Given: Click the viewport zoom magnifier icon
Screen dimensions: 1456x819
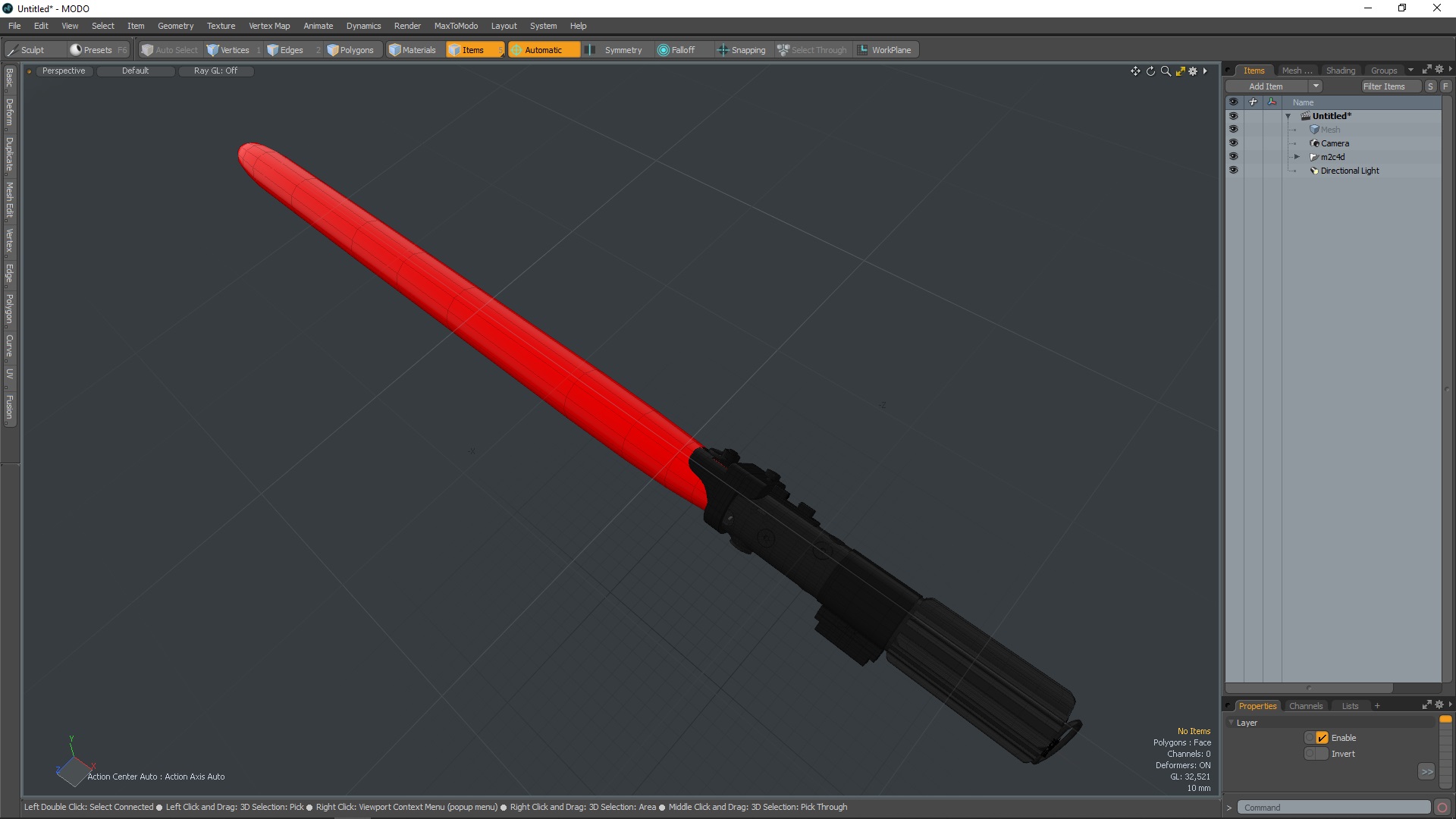Looking at the screenshot, I should click(x=1166, y=71).
